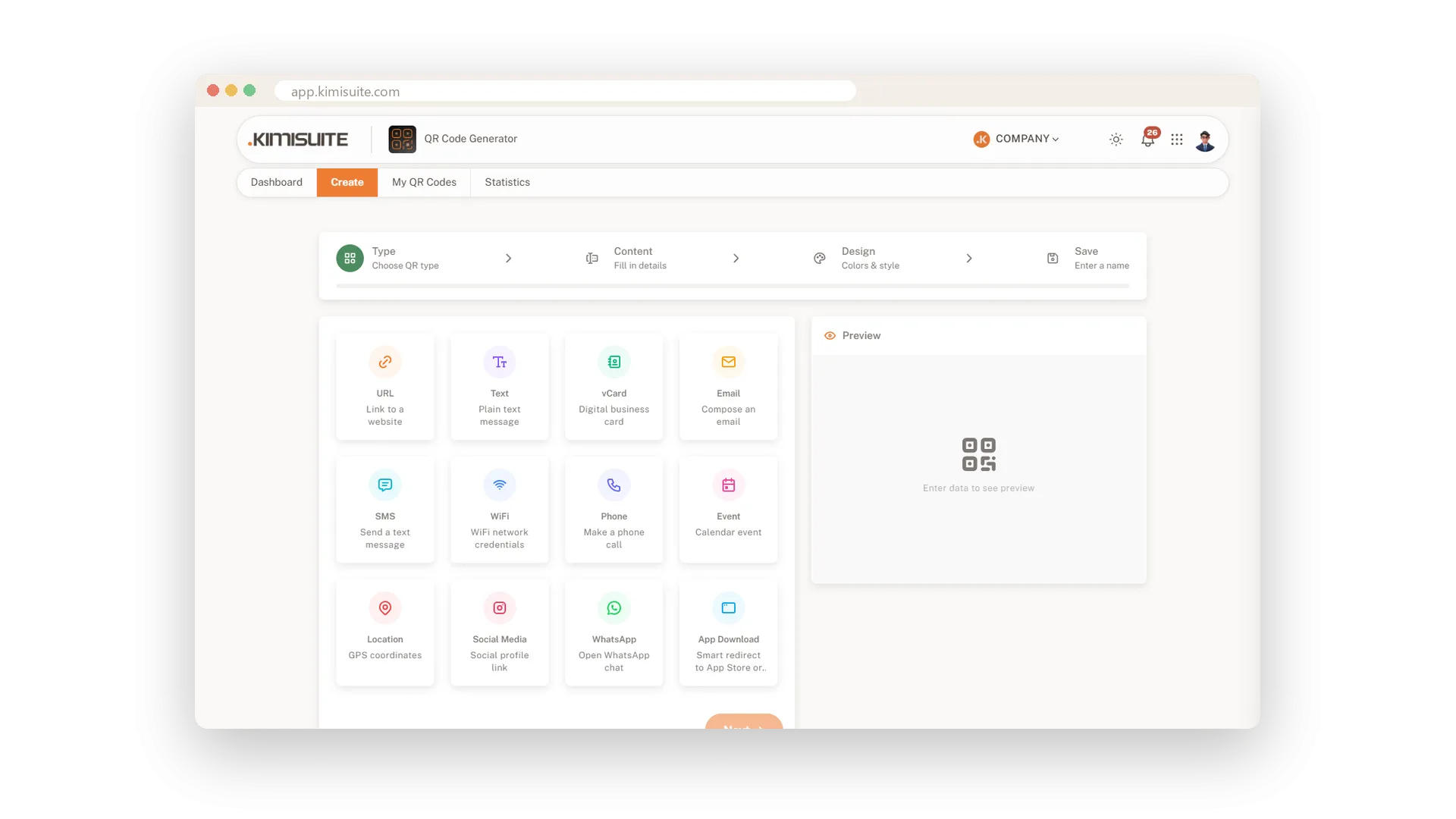The width and height of the screenshot is (1456, 819).
Task: Pick the Social Media Instagram icon
Action: (x=500, y=607)
